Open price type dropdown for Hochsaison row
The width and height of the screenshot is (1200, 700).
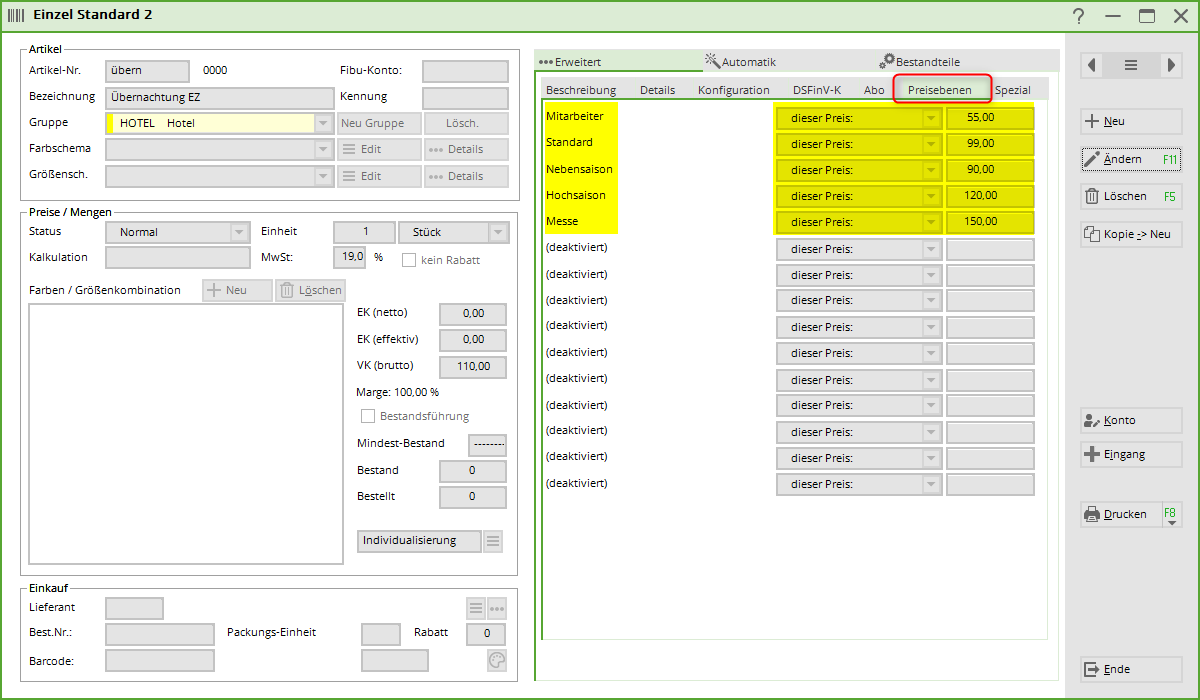pyautogui.click(x=931, y=196)
